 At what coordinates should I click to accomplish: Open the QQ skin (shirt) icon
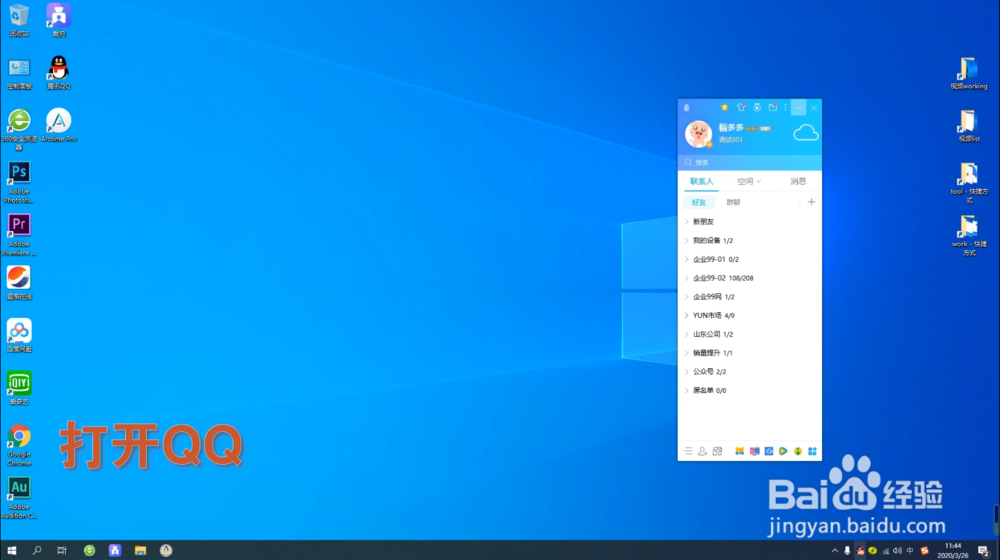[x=741, y=108]
